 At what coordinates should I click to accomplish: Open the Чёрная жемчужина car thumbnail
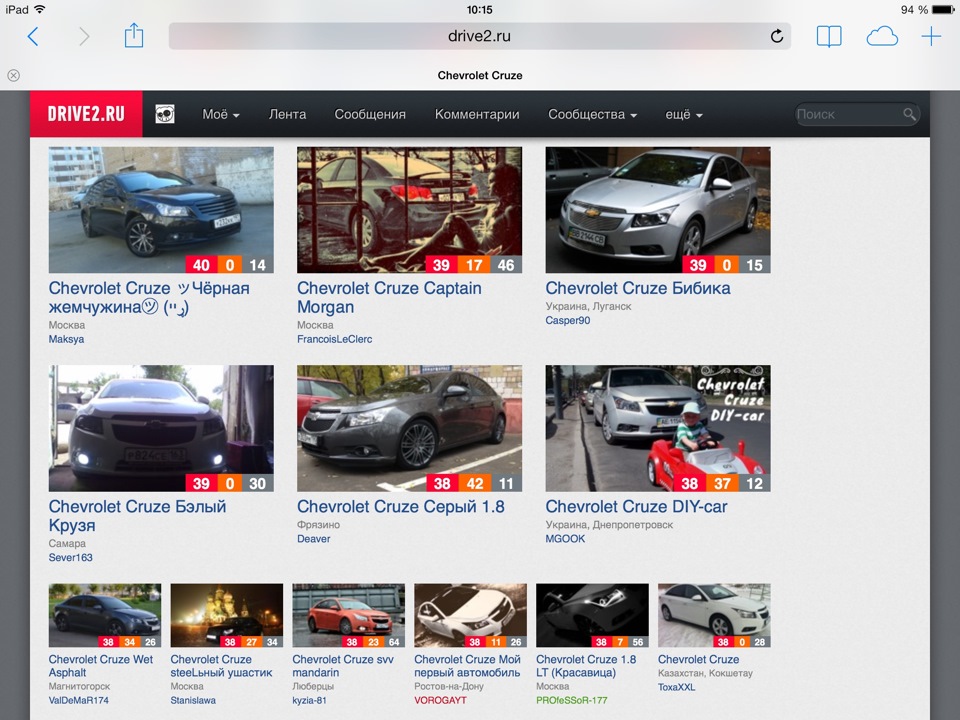161,209
